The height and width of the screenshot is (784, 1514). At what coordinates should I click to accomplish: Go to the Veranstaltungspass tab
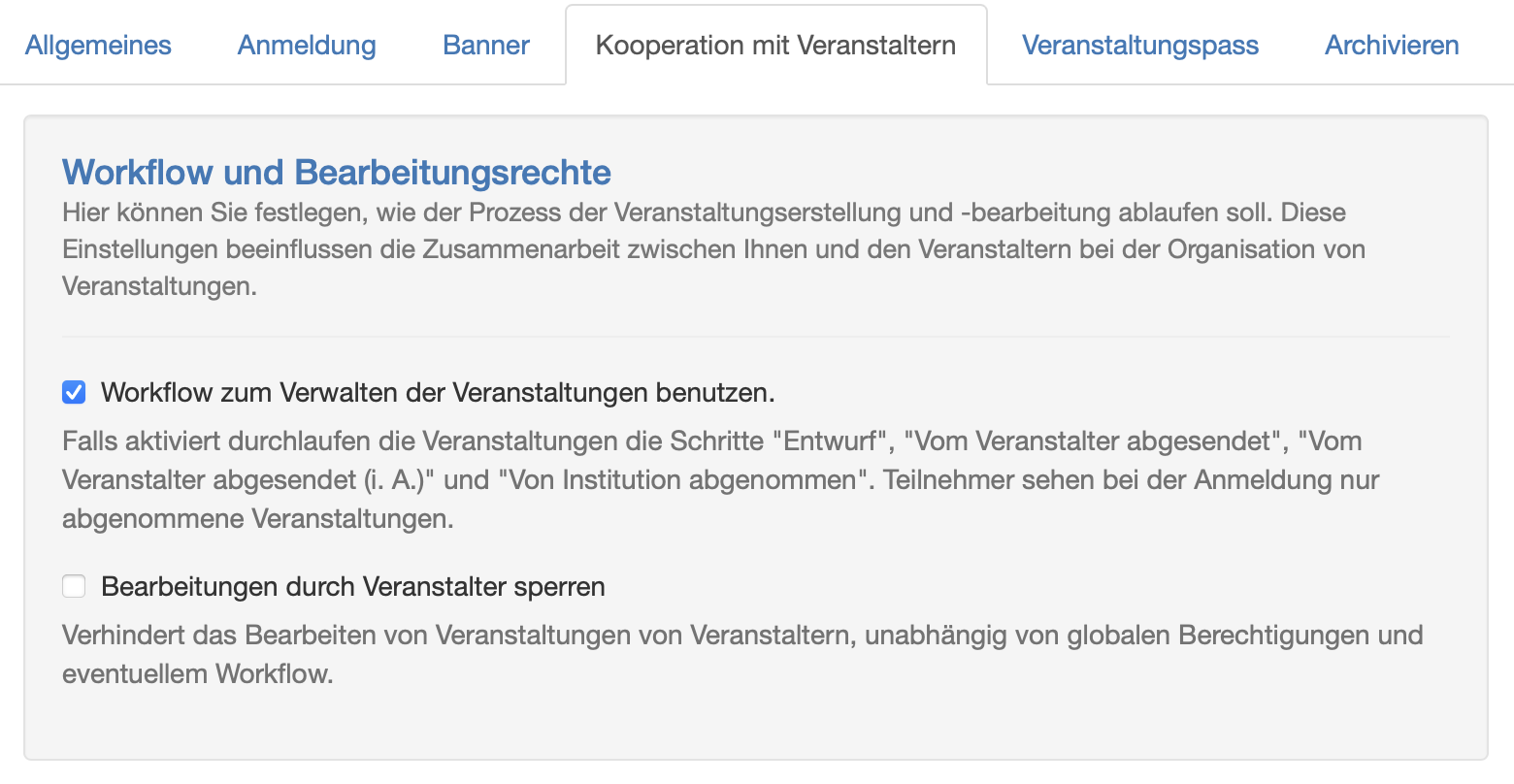click(x=1140, y=46)
